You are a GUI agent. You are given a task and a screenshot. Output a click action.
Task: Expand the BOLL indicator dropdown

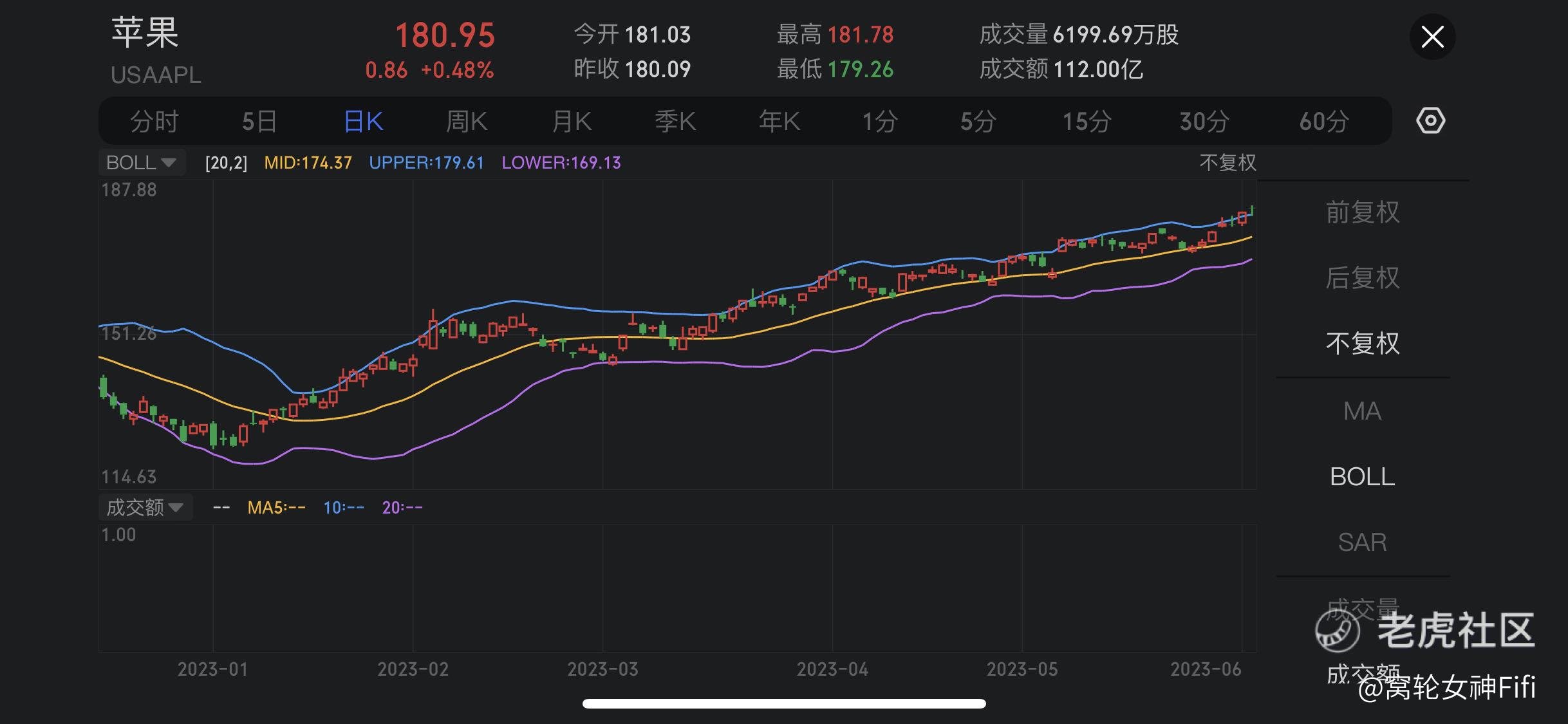tap(142, 162)
